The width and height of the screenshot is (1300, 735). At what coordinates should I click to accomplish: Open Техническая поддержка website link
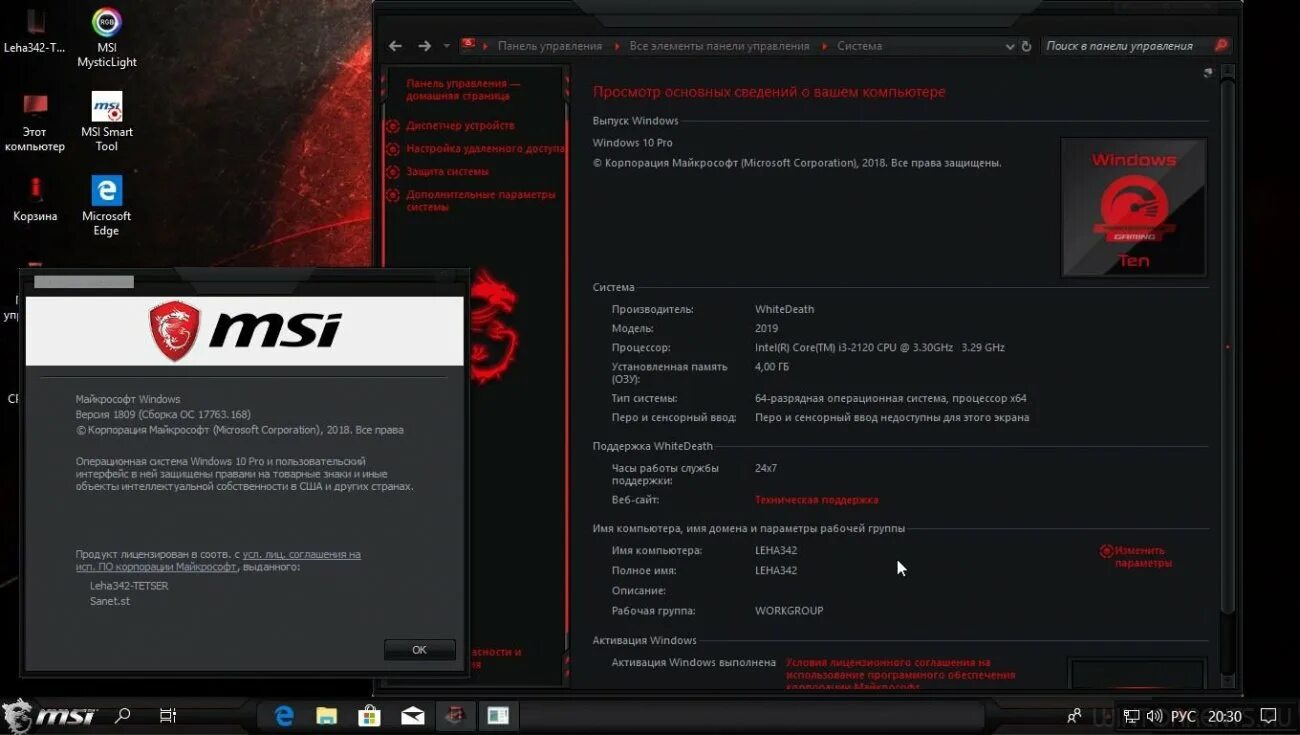coord(816,500)
